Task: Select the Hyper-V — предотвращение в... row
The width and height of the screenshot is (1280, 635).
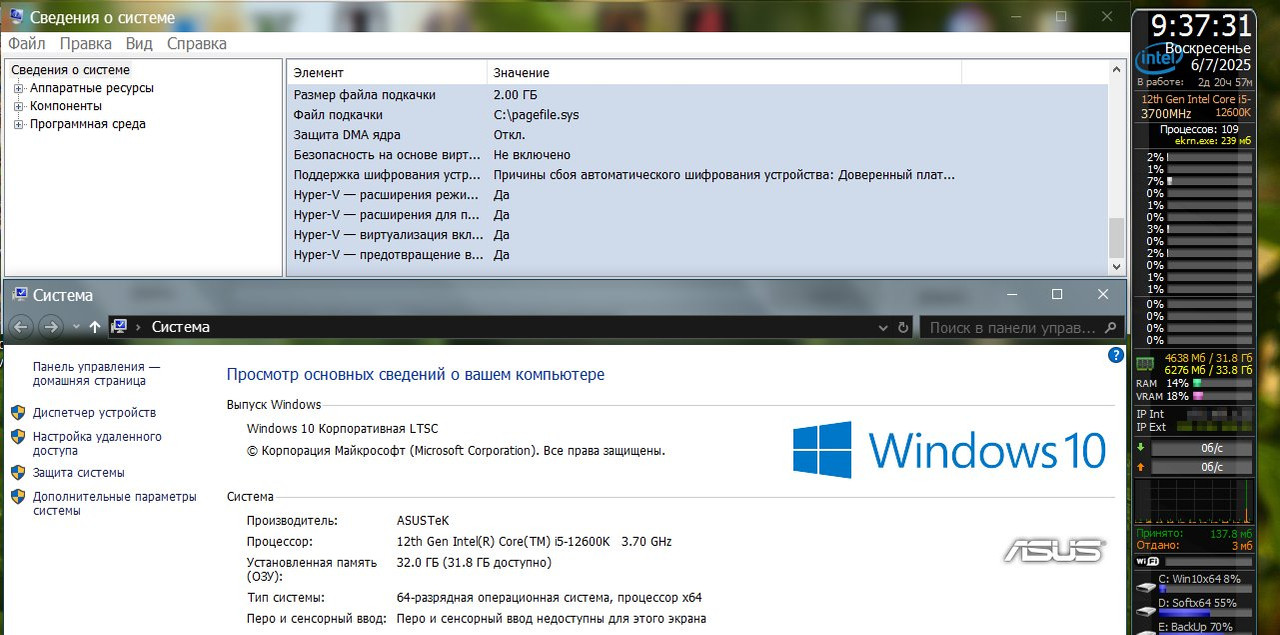Action: (x=698, y=255)
